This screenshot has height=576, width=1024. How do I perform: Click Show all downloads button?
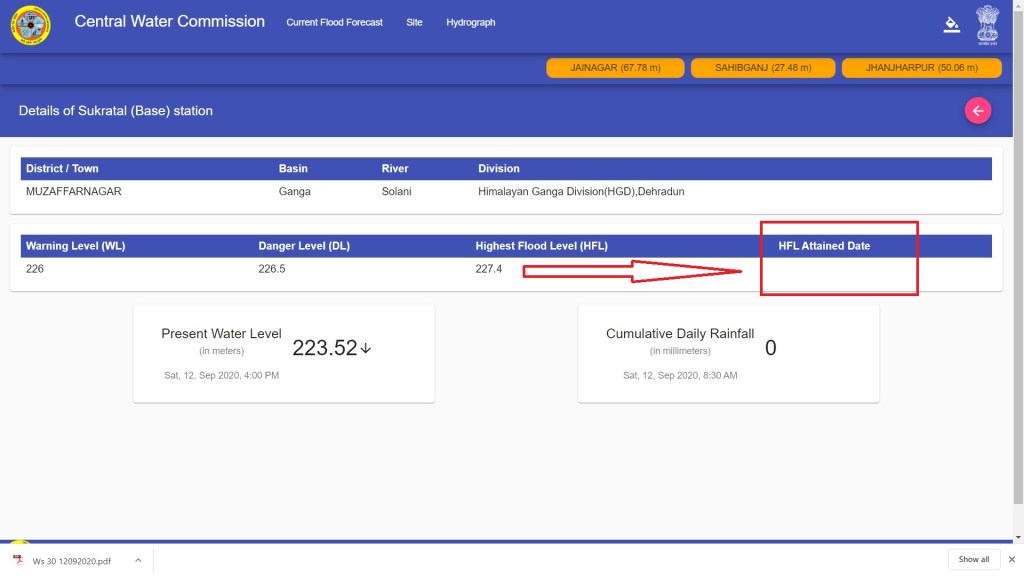click(973, 559)
